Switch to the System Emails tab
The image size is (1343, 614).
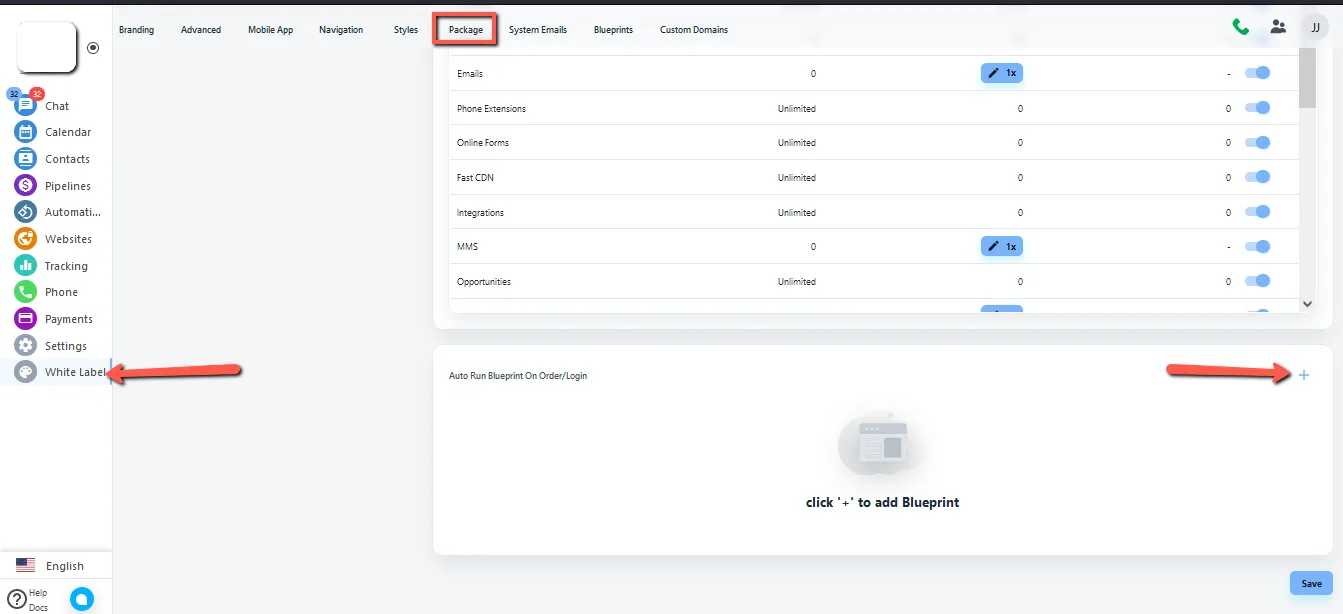coord(537,30)
